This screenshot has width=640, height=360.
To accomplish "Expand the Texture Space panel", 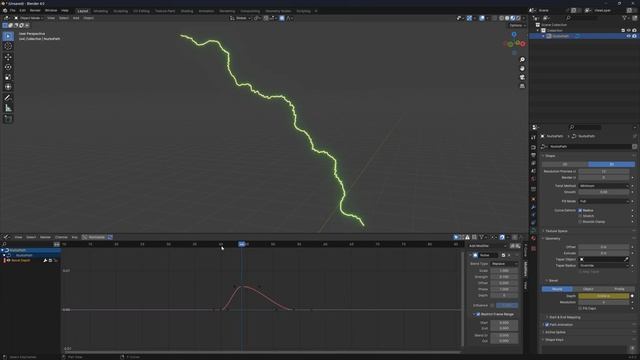I will 556,231.
